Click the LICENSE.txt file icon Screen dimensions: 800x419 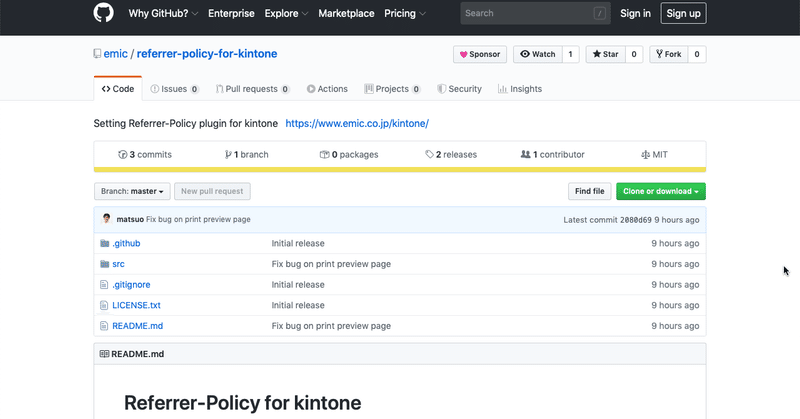coord(104,305)
